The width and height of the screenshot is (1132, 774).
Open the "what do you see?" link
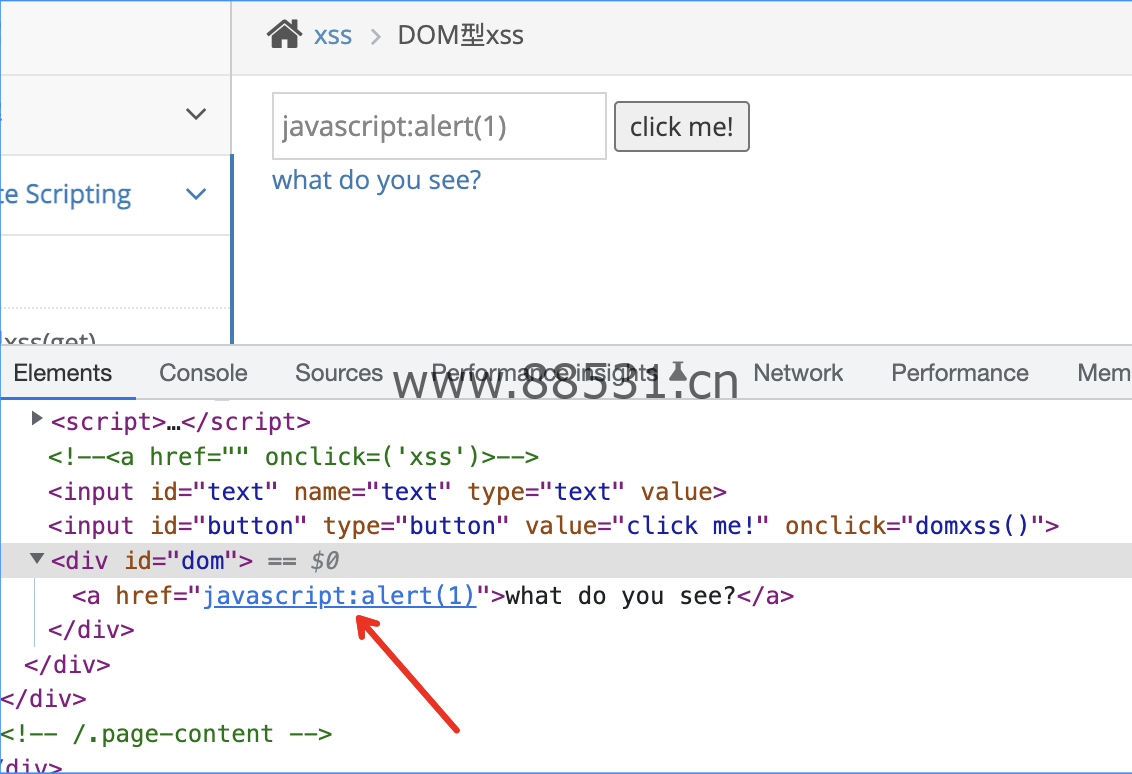376,180
